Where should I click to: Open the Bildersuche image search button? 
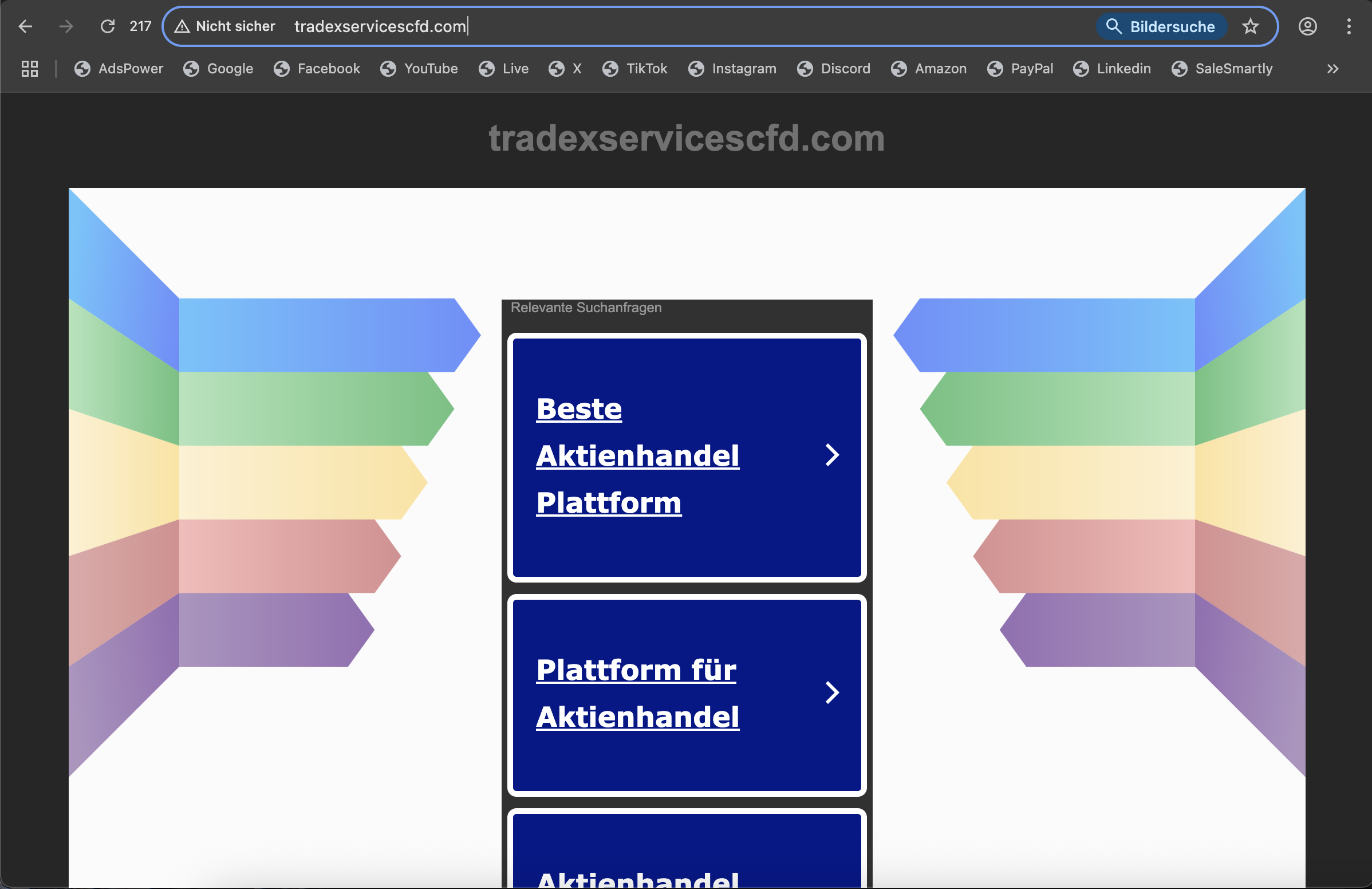(x=1162, y=26)
